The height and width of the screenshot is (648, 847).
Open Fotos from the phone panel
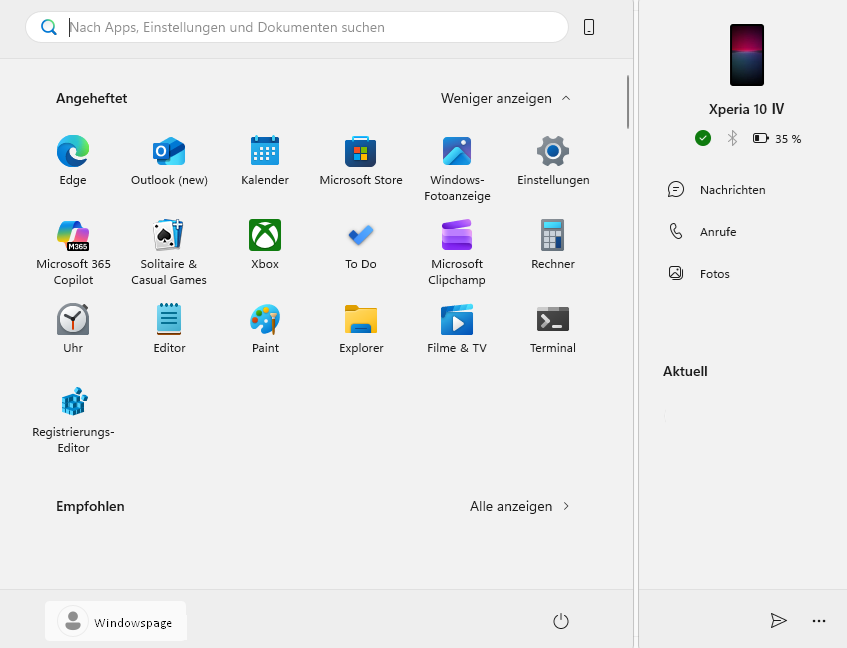click(714, 274)
